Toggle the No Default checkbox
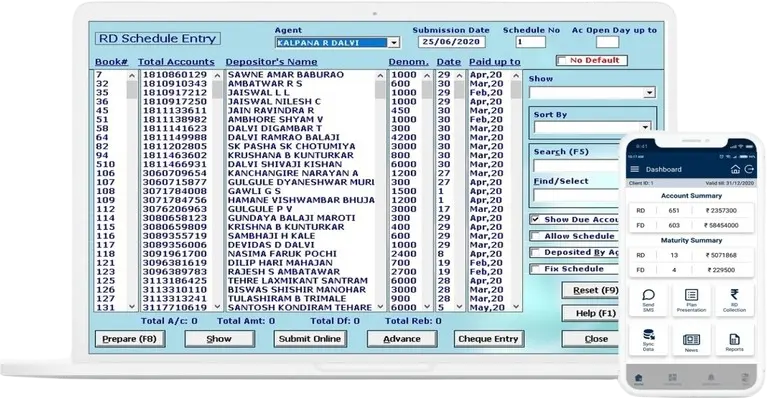Image resolution: width=768 pixels, height=398 pixels. point(562,60)
